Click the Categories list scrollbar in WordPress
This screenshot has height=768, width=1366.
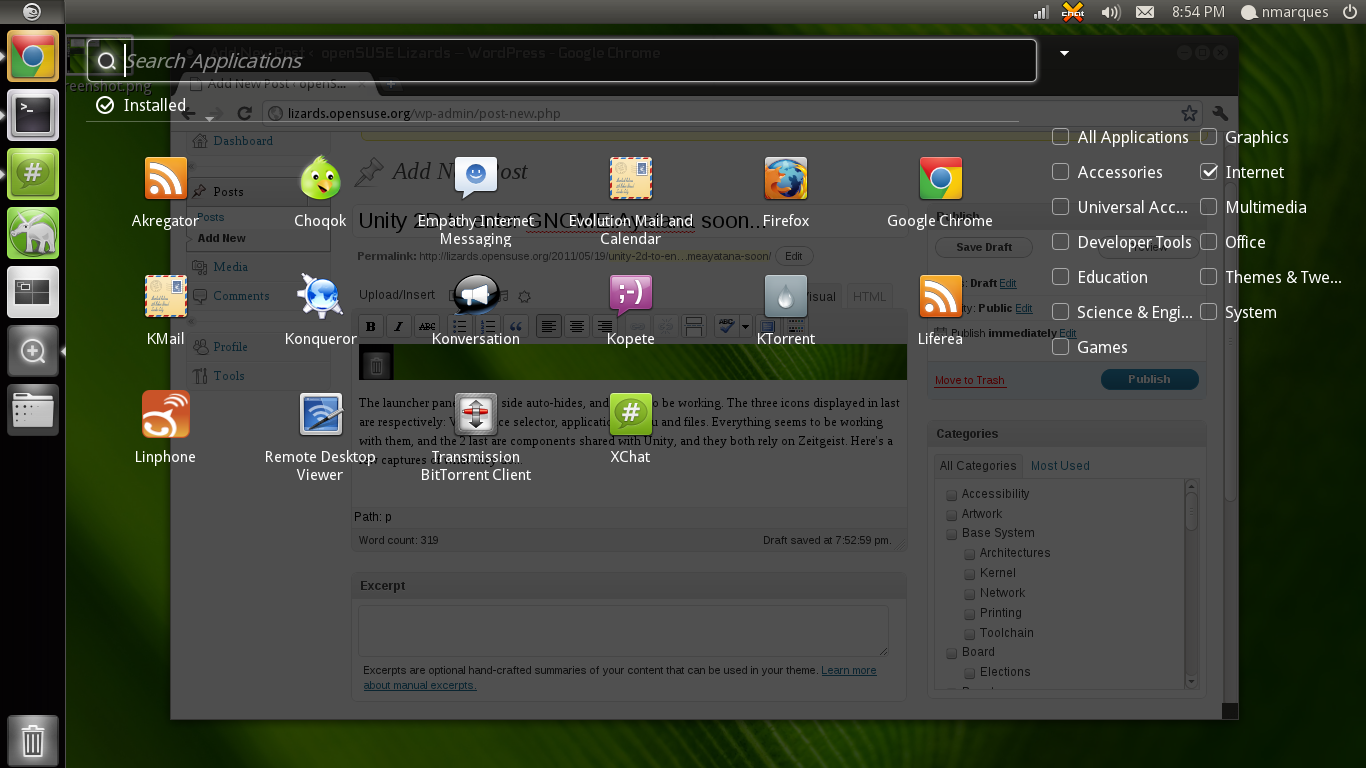pyautogui.click(x=1190, y=584)
